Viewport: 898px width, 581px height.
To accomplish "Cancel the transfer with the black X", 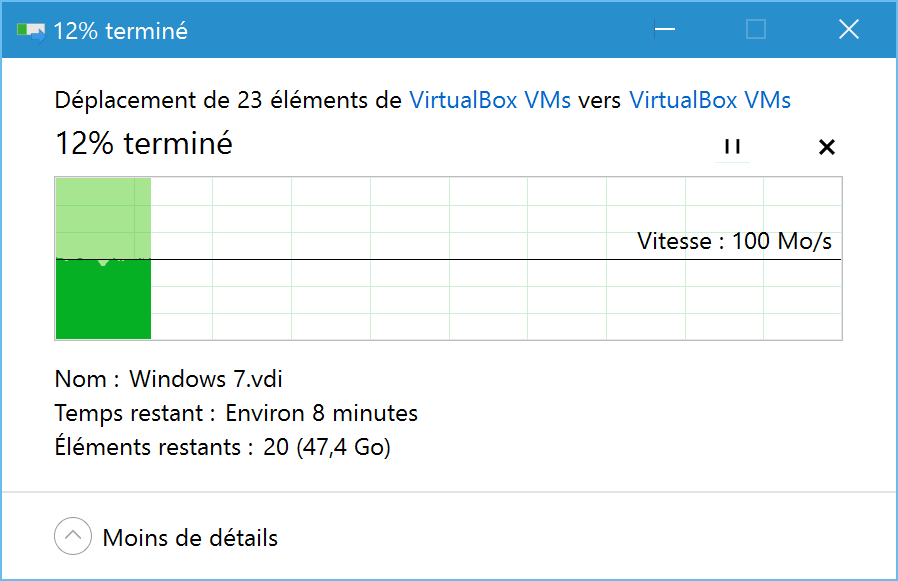I will (826, 147).
